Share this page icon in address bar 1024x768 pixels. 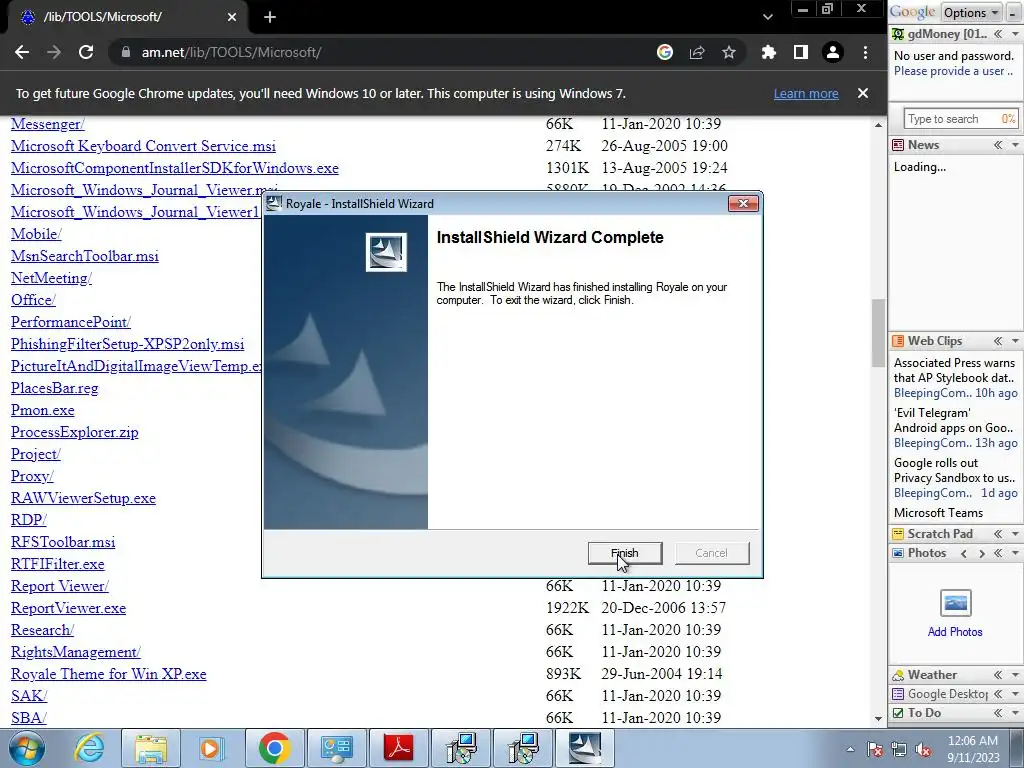pyautogui.click(x=697, y=52)
